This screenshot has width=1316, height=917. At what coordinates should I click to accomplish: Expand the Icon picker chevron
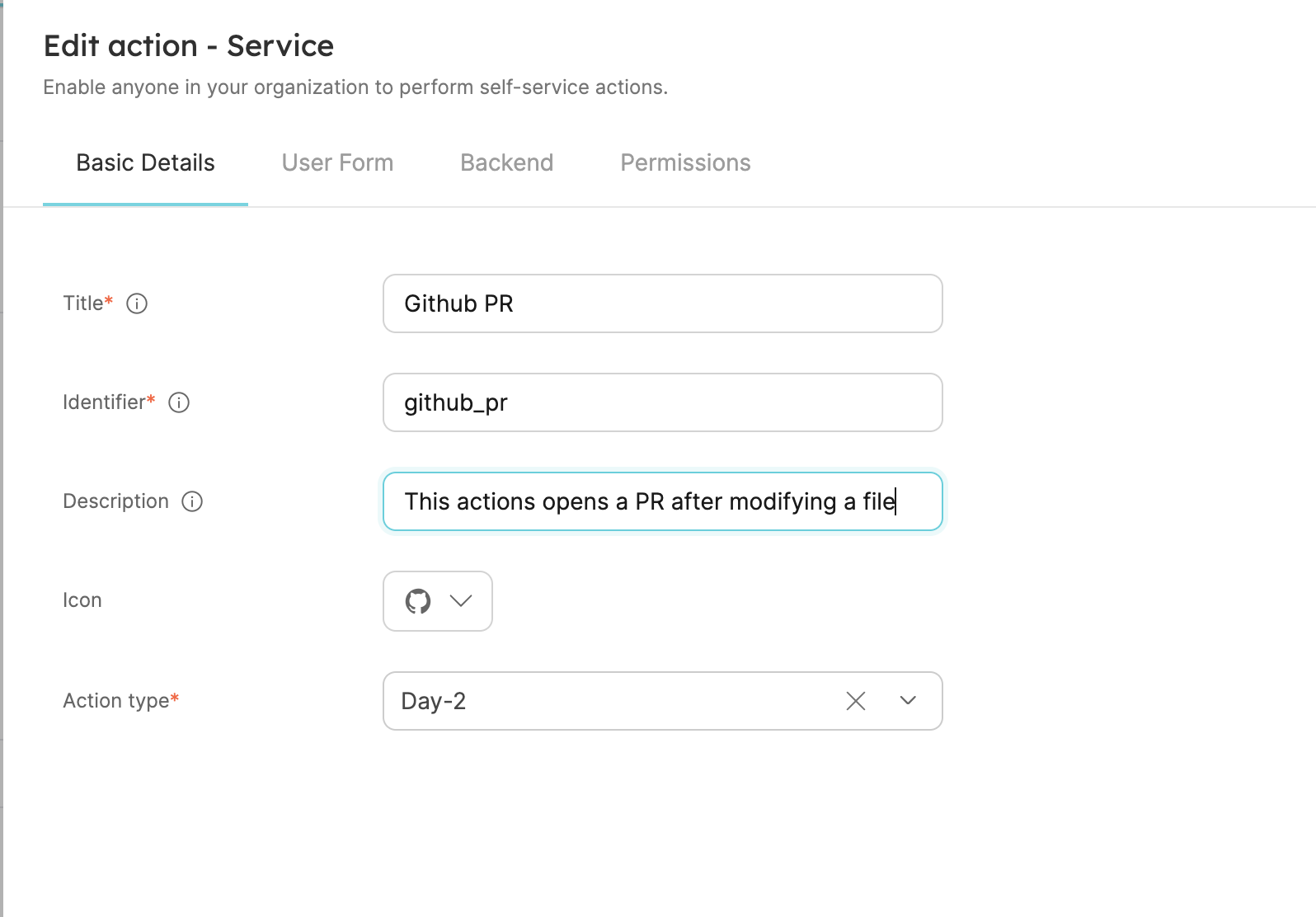461,601
